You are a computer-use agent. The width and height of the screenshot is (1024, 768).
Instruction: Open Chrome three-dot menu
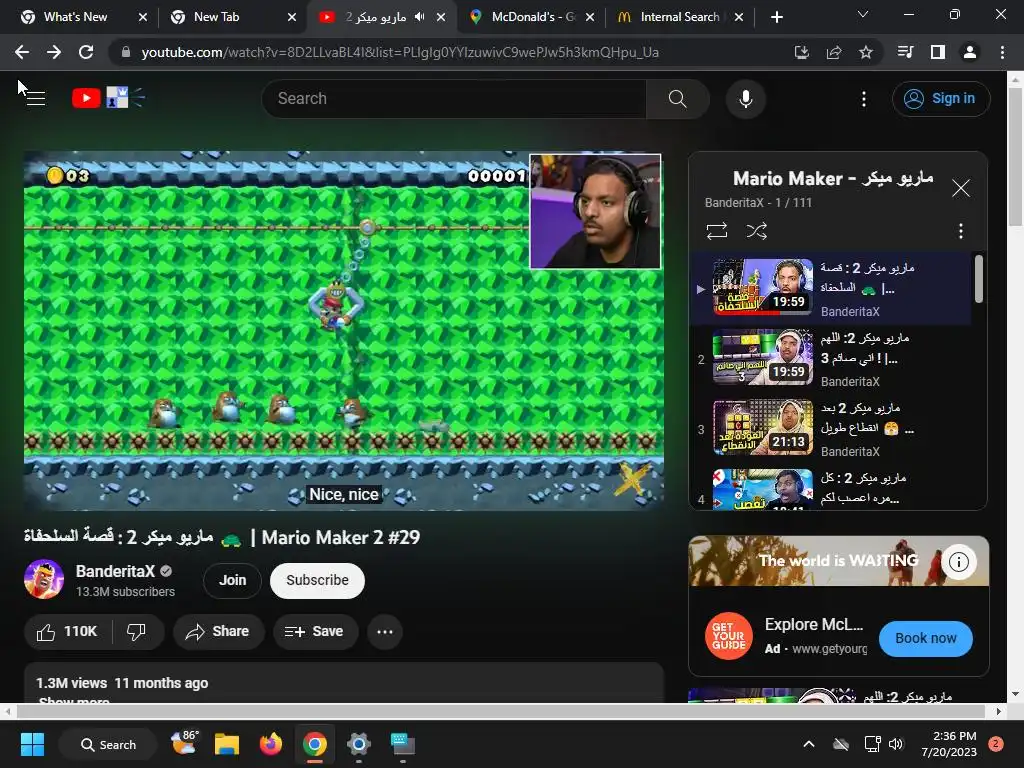pos(1002,52)
